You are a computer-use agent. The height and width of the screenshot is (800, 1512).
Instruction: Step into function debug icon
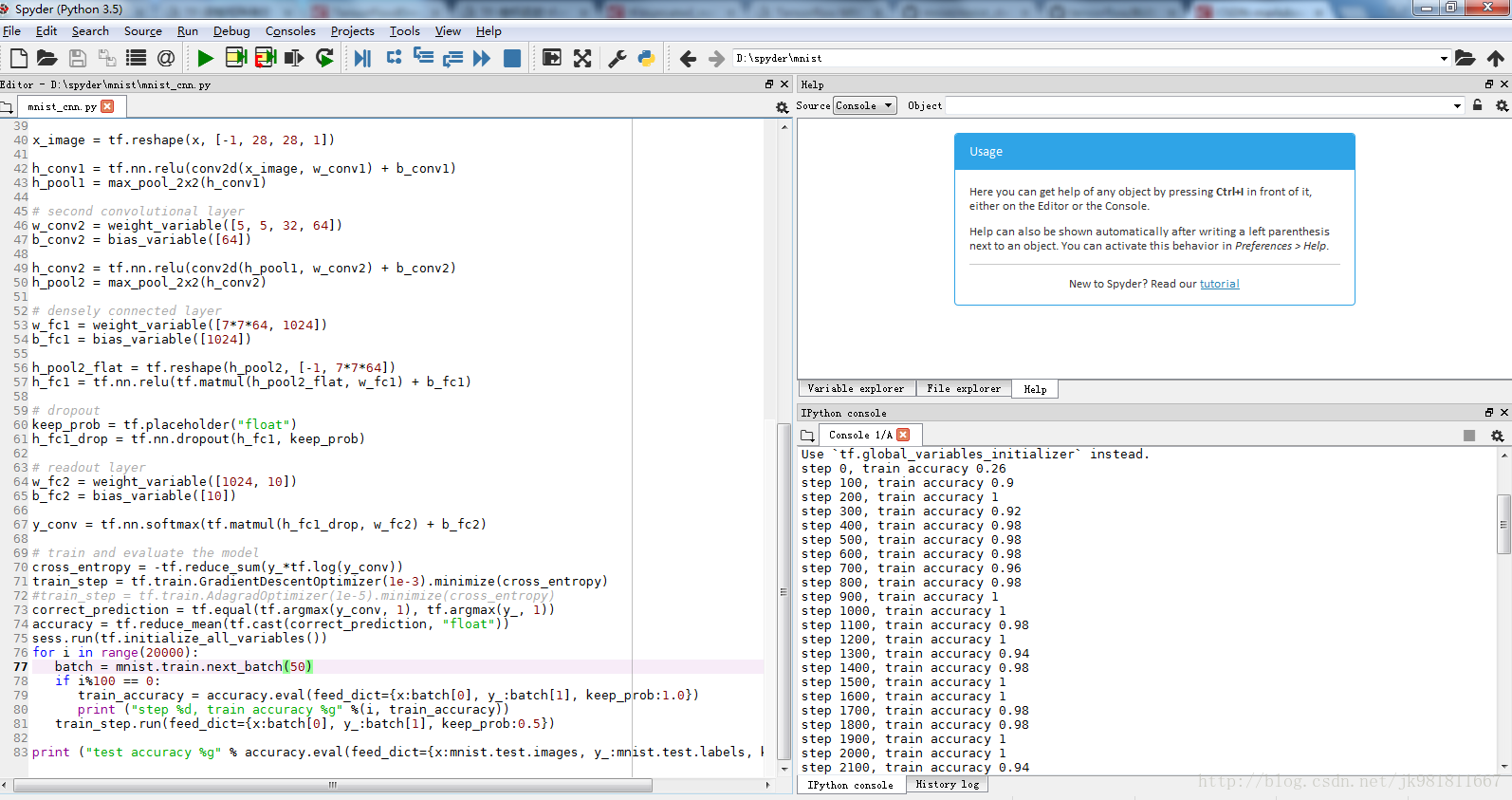point(423,58)
